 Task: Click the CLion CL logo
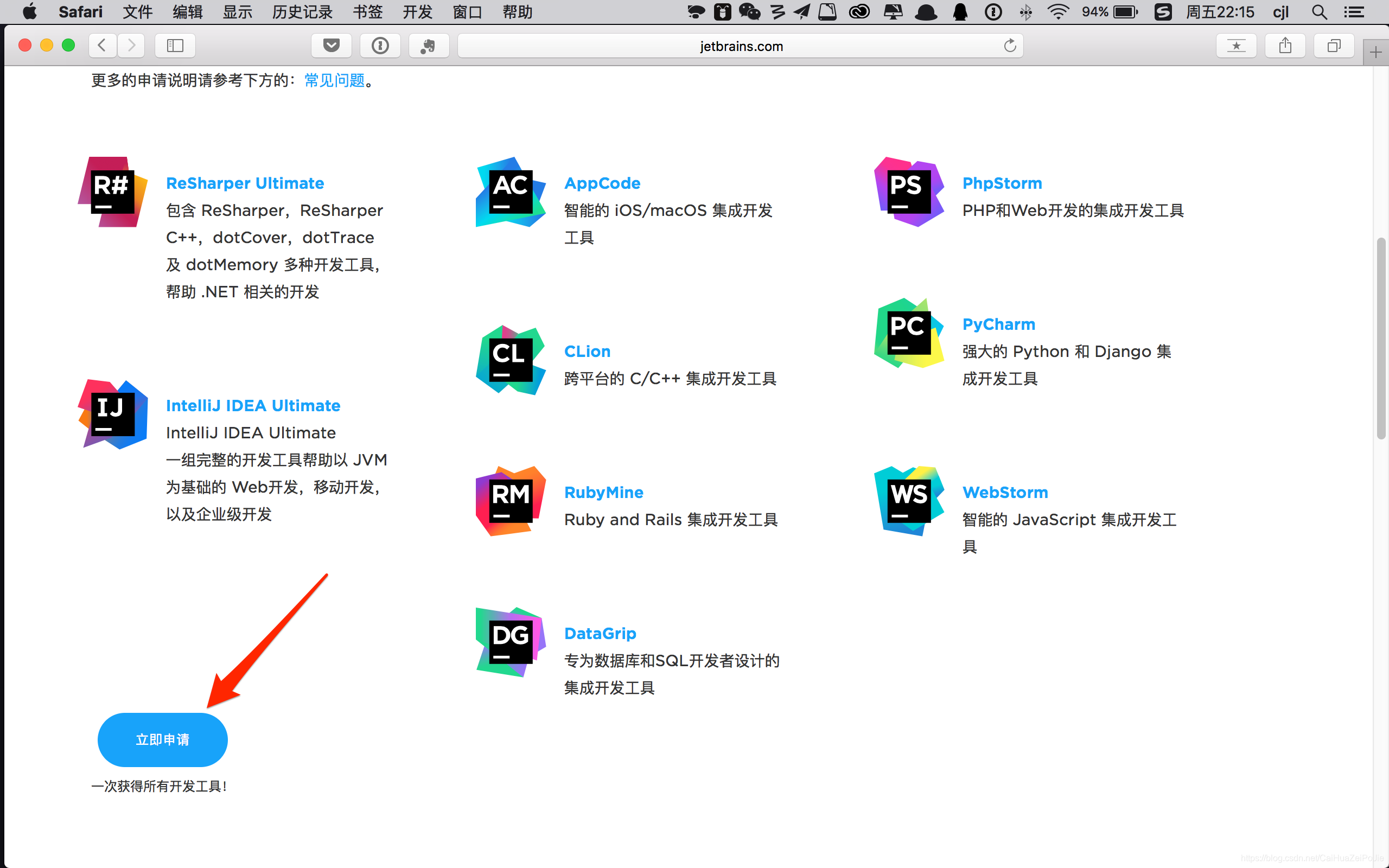[x=511, y=360]
